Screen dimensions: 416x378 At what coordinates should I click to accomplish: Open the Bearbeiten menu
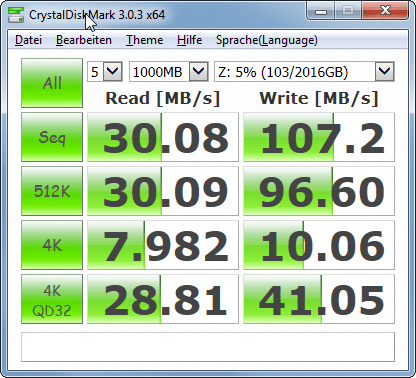(x=84, y=40)
